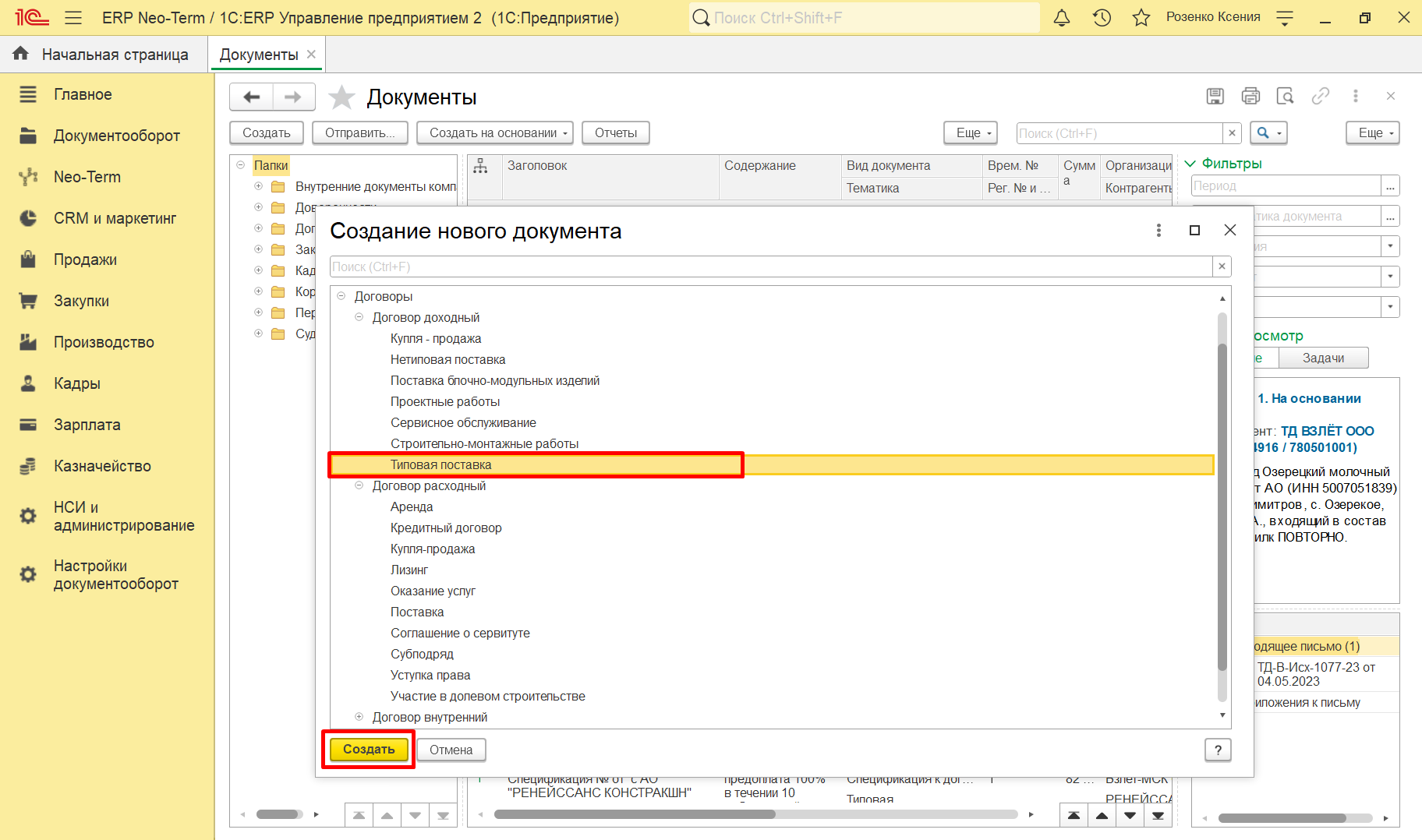Add Документы to favorites star
Viewport: 1422px width, 840px height.
(x=341, y=97)
